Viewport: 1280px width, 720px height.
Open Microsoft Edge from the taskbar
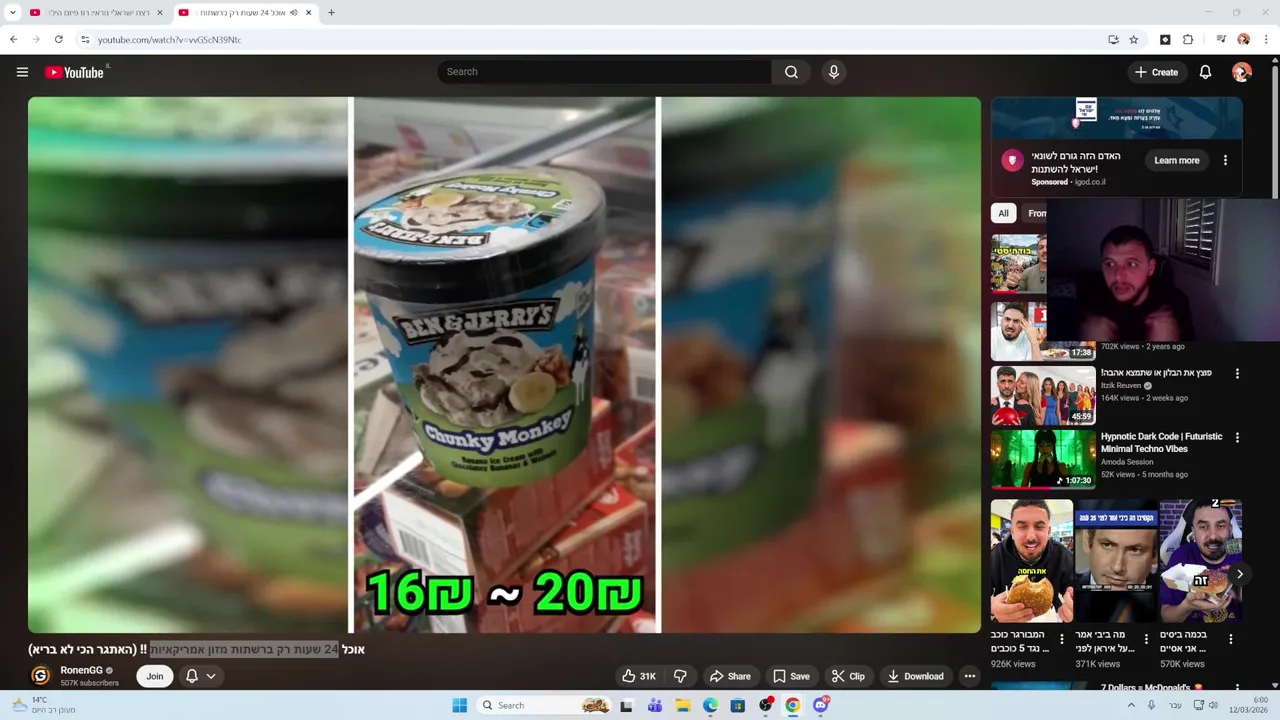pos(710,705)
